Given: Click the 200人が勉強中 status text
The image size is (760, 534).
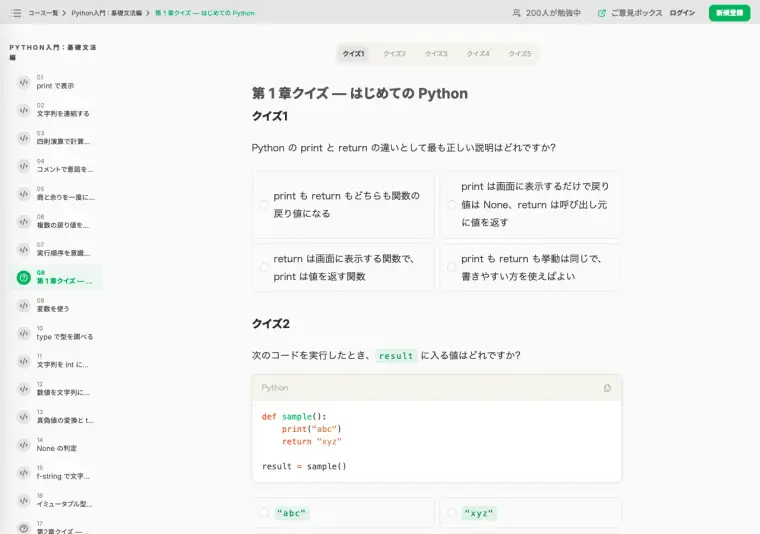Looking at the screenshot, I should point(553,13).
